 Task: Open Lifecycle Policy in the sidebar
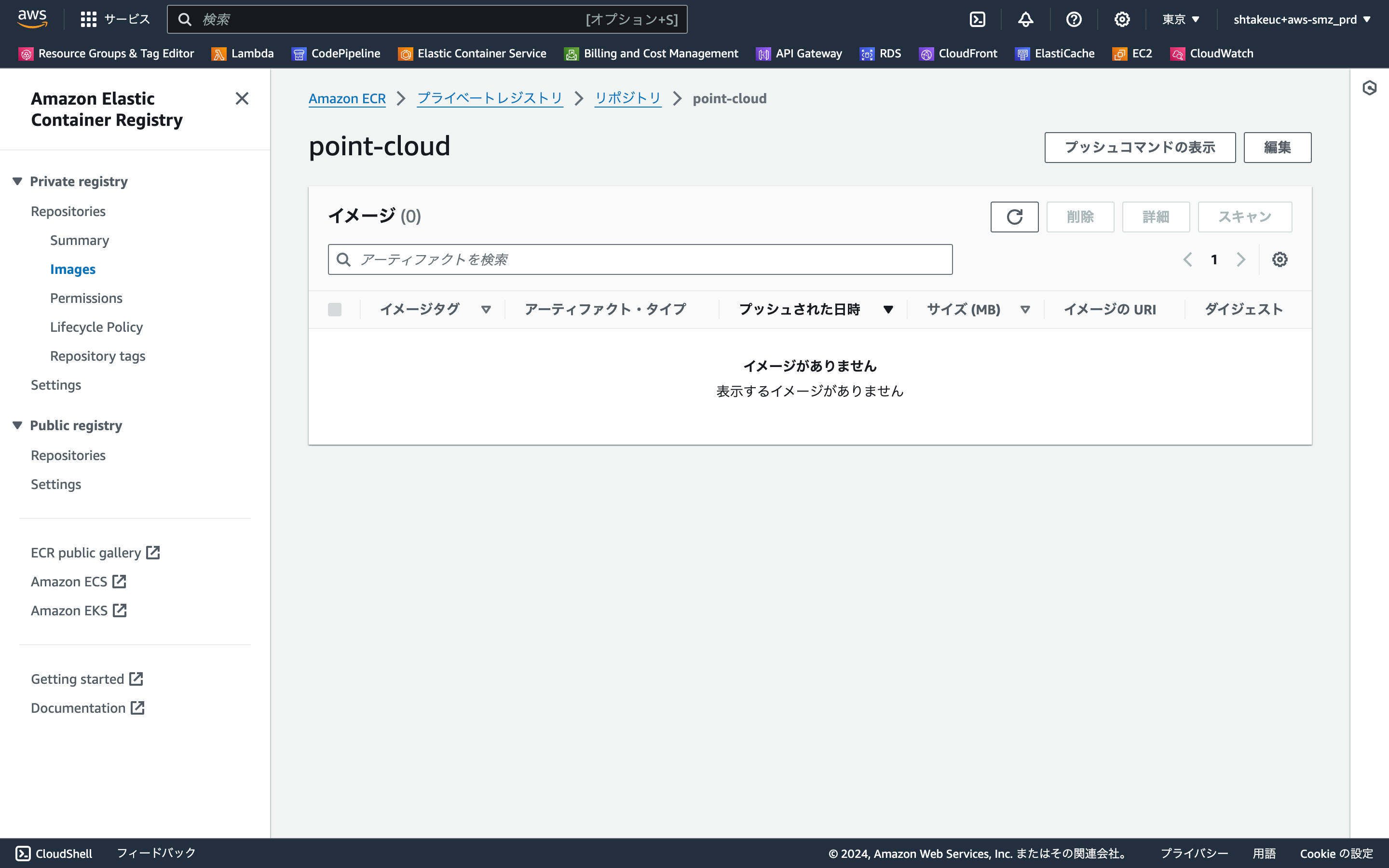click(x=96, y=326)
